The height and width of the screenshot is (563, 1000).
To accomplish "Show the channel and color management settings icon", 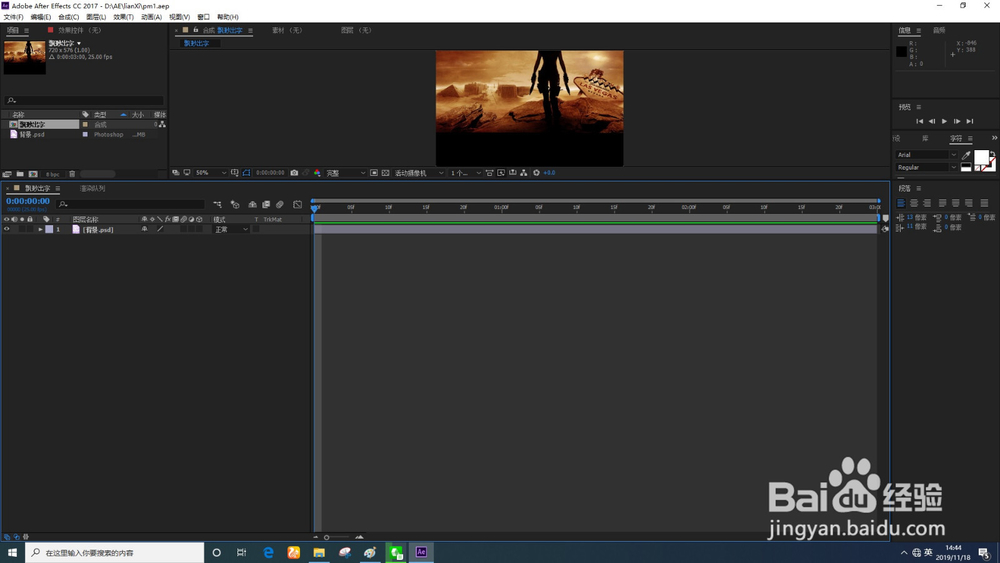I will tap(317, 173).
